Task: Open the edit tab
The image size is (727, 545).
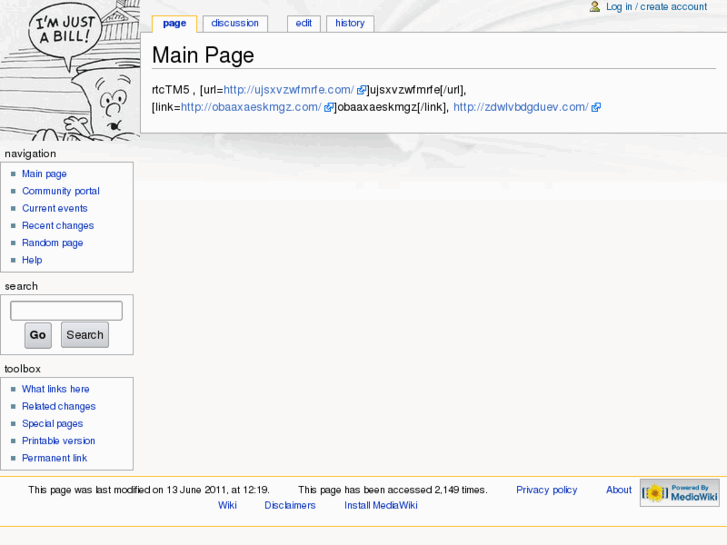Action: (x=304, y=24)
